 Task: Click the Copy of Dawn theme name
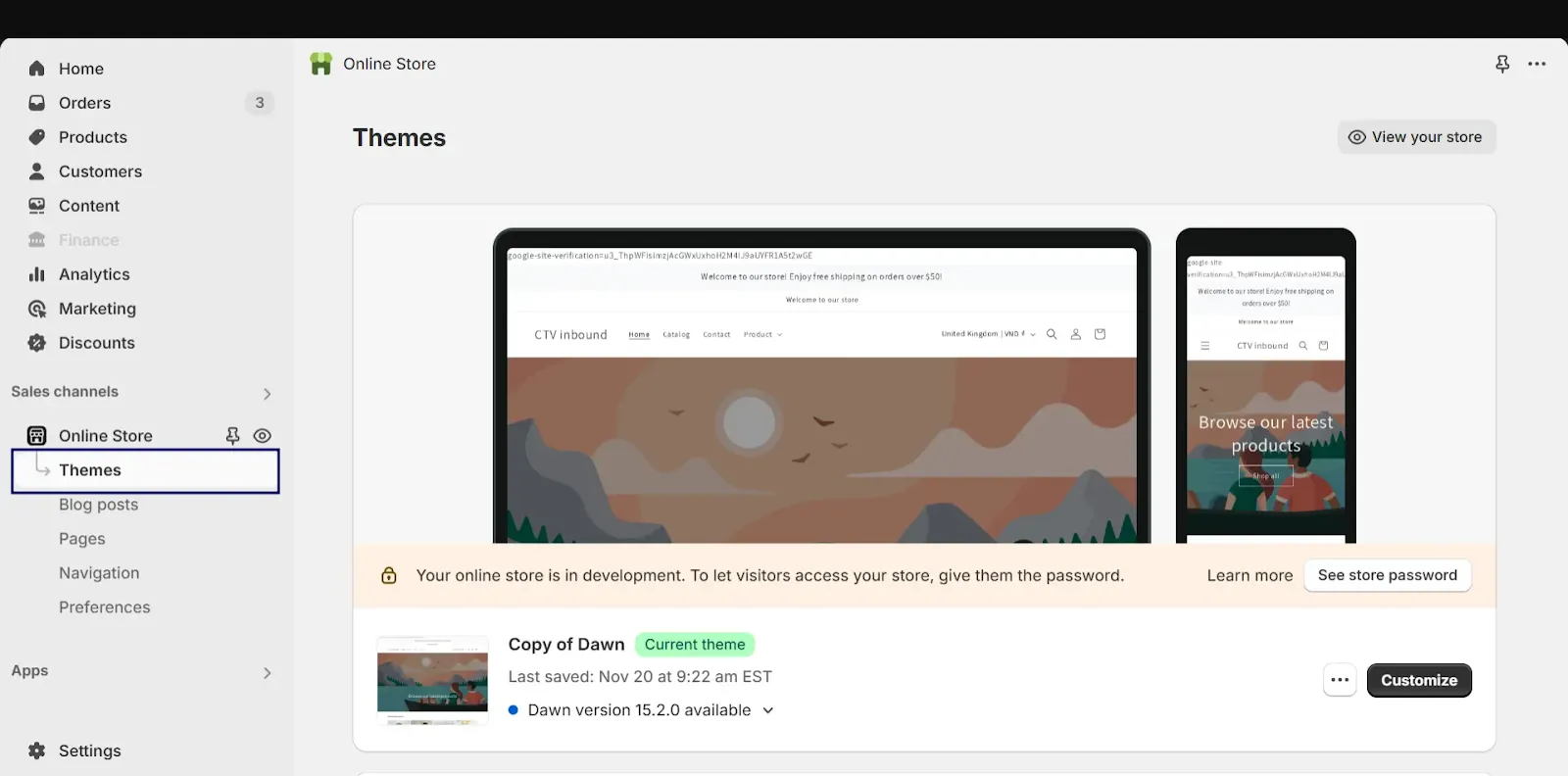coord(566,645)
